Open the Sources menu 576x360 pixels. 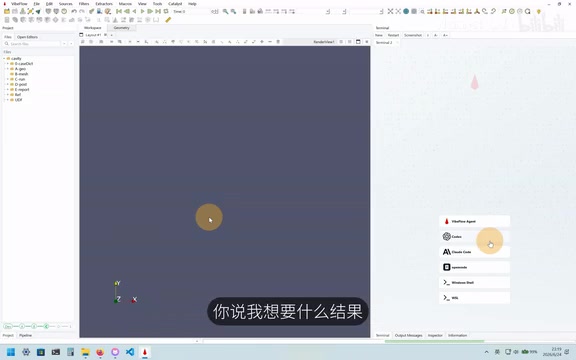click(66, 4)
